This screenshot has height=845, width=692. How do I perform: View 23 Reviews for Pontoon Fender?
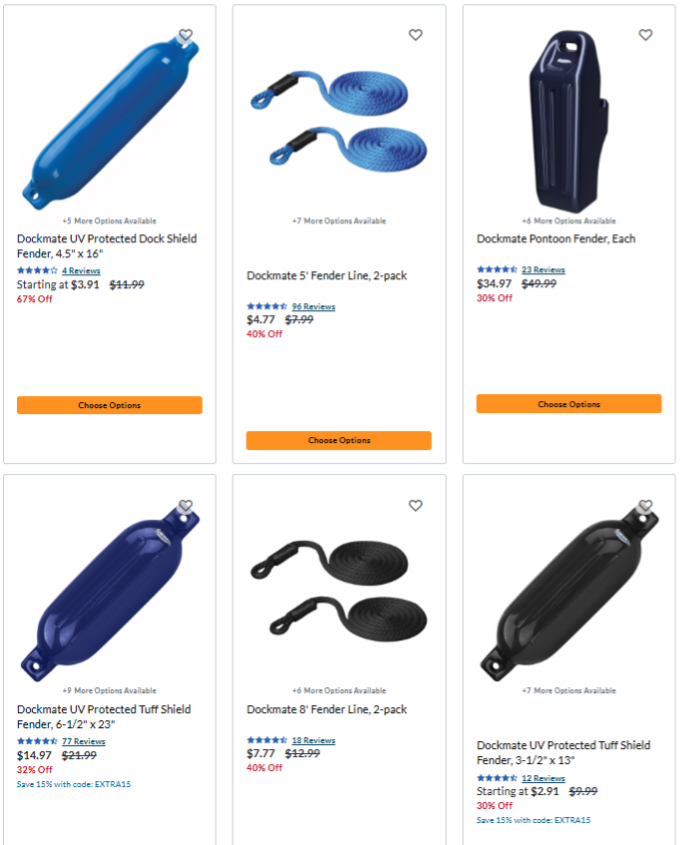pyautogui.click(x=543, y=270)
